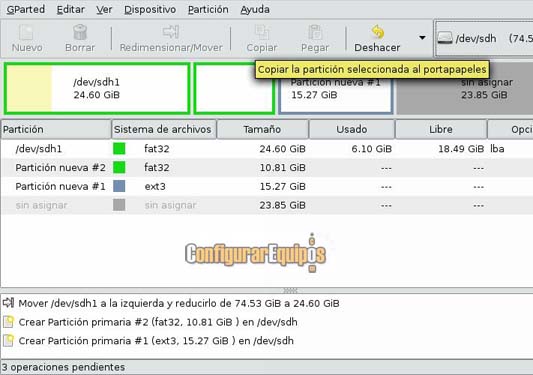Undo last operation with Deshacer icon
The width and height of the screenshot is (533, 375).
click(378, 32)
